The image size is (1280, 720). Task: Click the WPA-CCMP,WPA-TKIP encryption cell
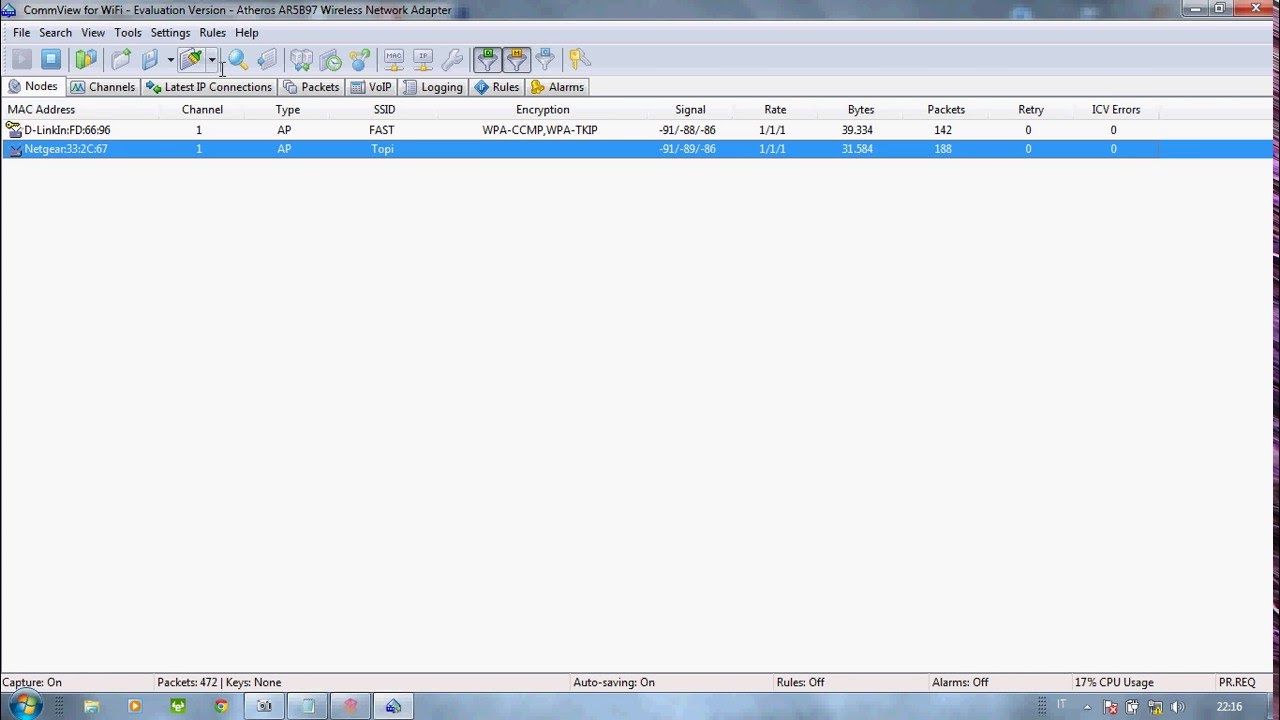tap(540, 130)
